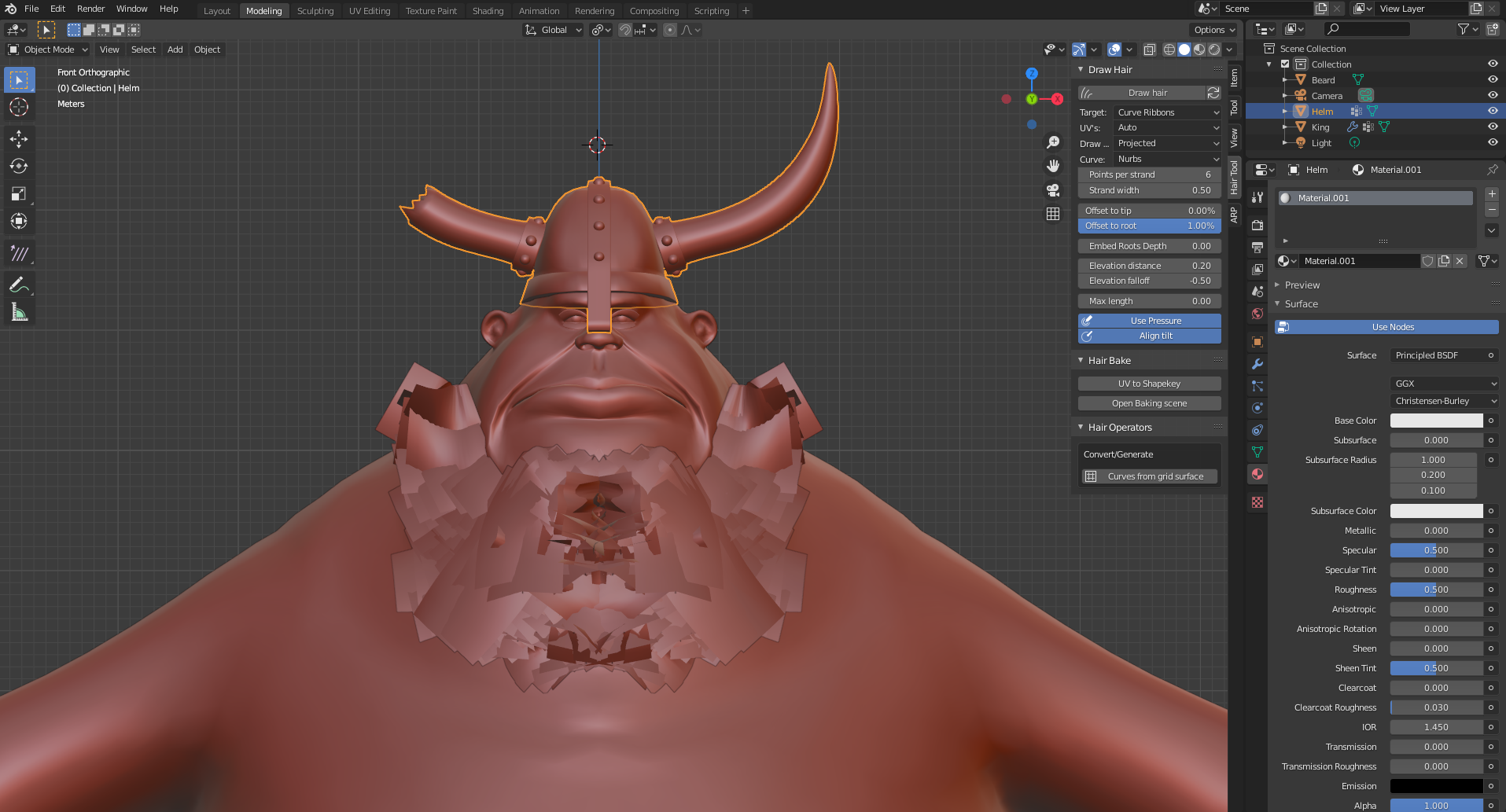This screenshot has width=1506, height=812.
Task: Choose the Move tool
Action: coord(19,139)
